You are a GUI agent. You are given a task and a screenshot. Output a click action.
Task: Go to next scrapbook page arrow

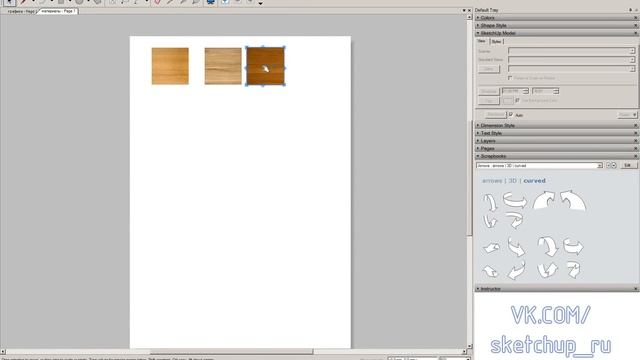tap(613, 165)
